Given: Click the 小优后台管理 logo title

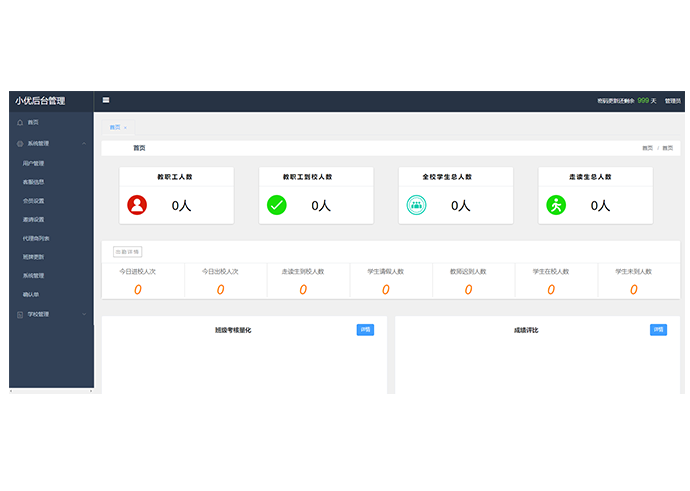Looking at the screenshot, I should pos(40,101).
